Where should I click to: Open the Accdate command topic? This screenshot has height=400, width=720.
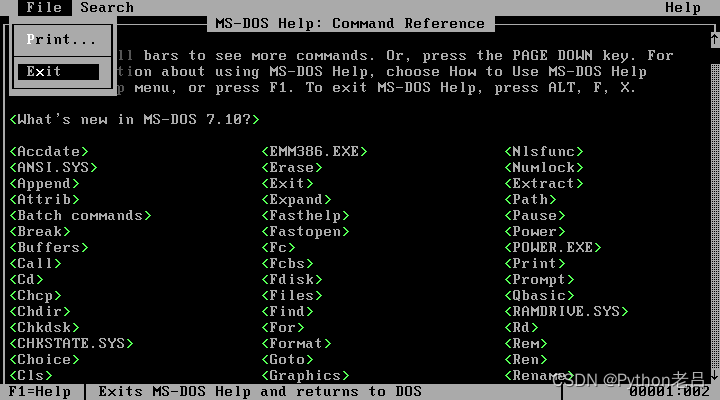coord(49,152)
